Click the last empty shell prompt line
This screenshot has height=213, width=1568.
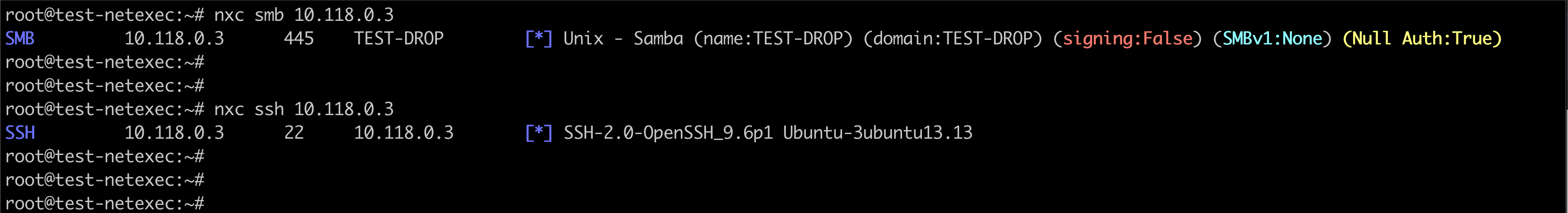point(105,203)
